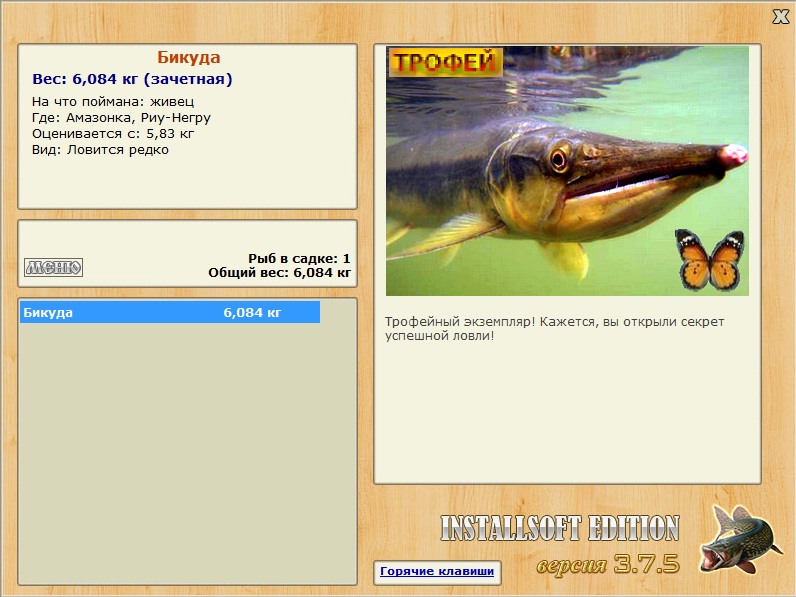
Task: Click the Где: Амазонка, Риу-Негру line
Action: [121, 118]
